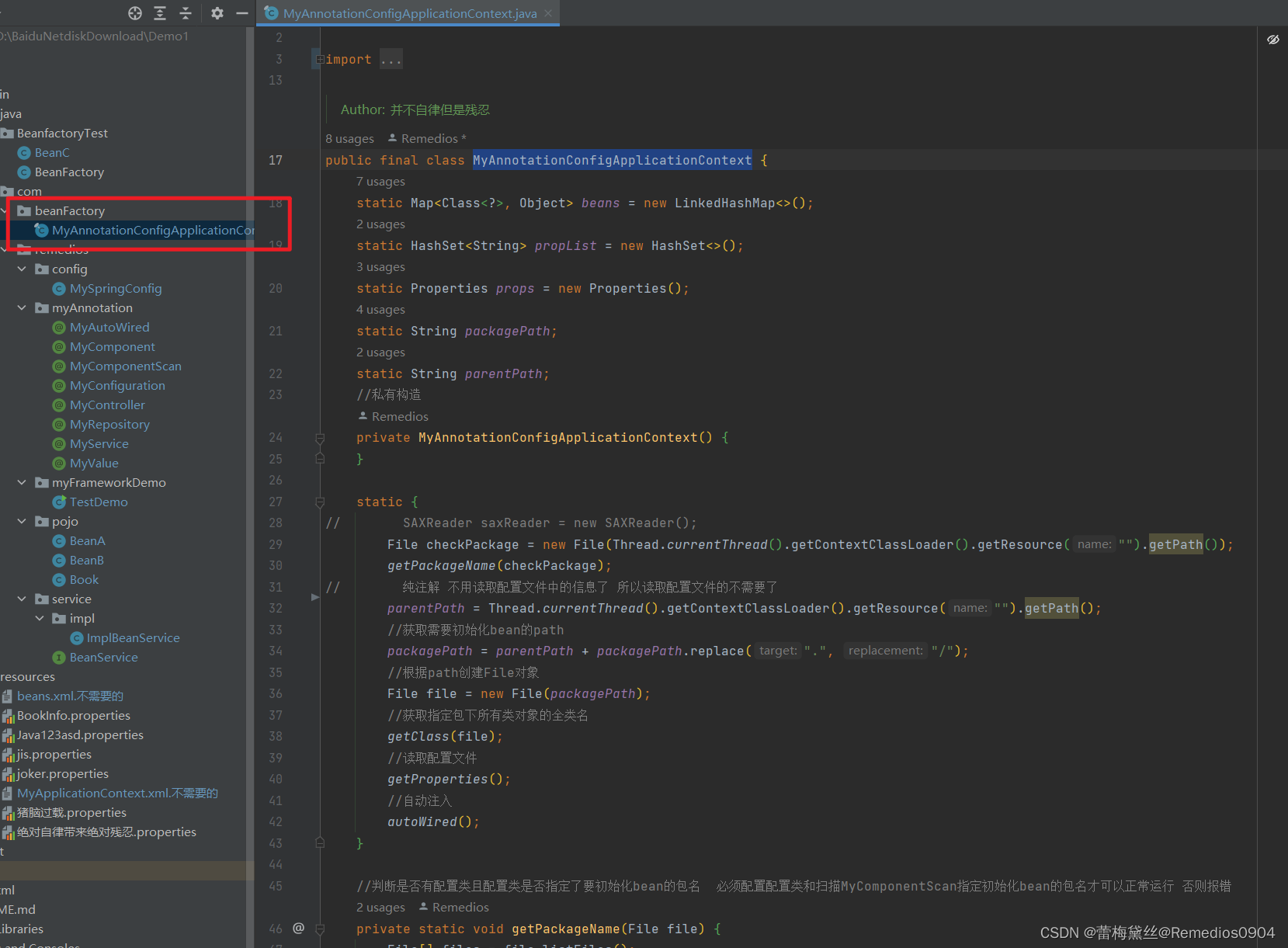This screenshot has width=1288, height=948.
Task: Collapse the pojo folder
Action: [x=22, y=522]
